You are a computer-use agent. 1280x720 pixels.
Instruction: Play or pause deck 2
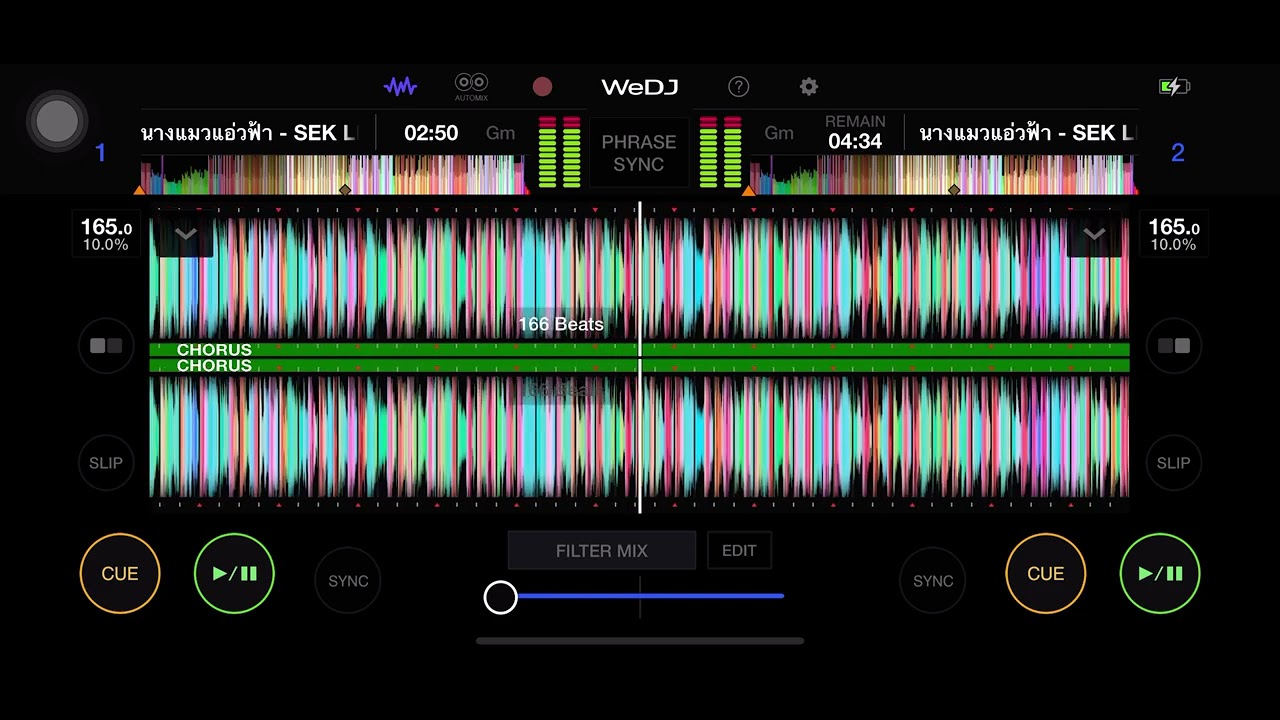coord(1160,573)
